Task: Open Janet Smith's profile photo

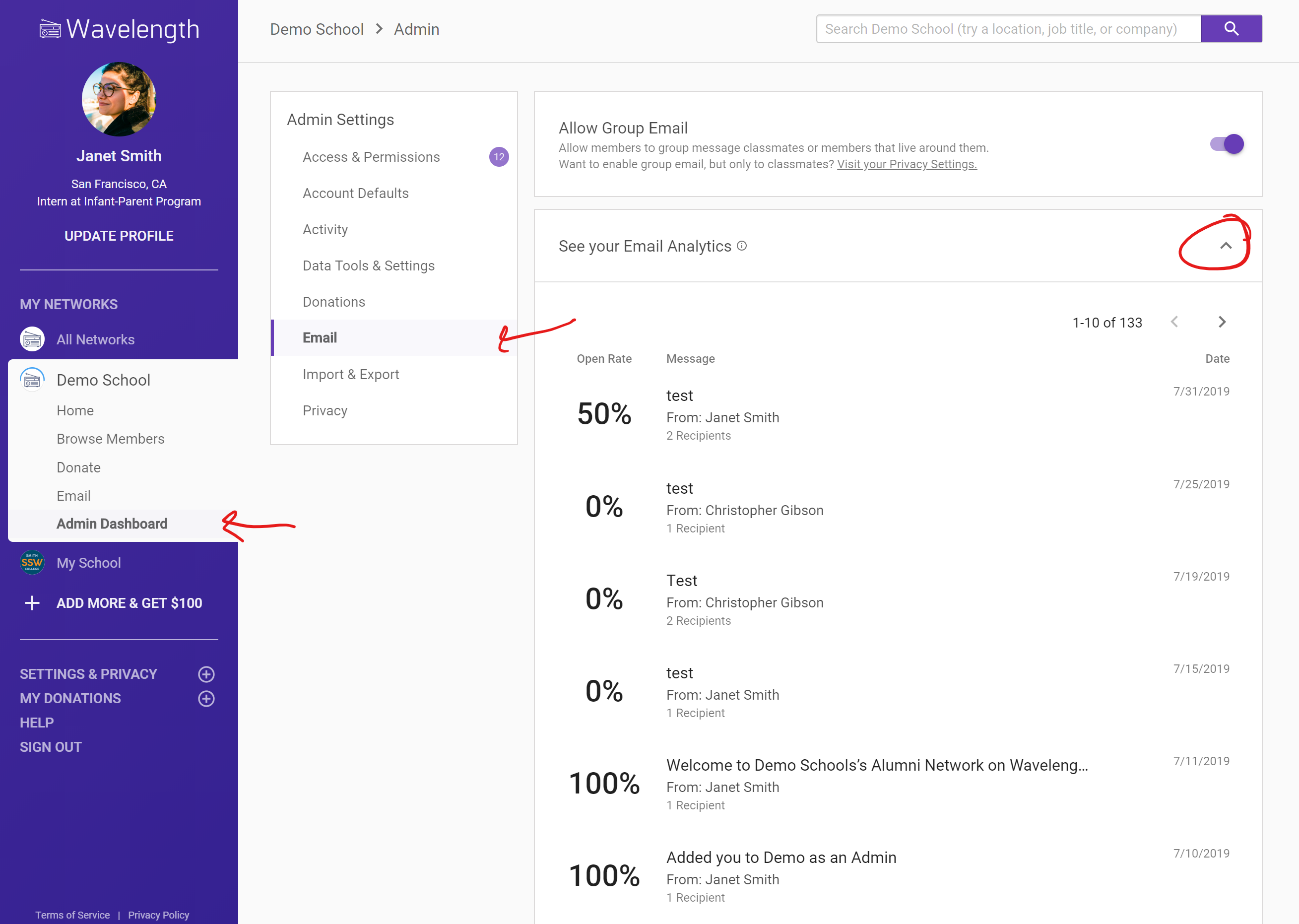Action: click(x=119, y=100)
